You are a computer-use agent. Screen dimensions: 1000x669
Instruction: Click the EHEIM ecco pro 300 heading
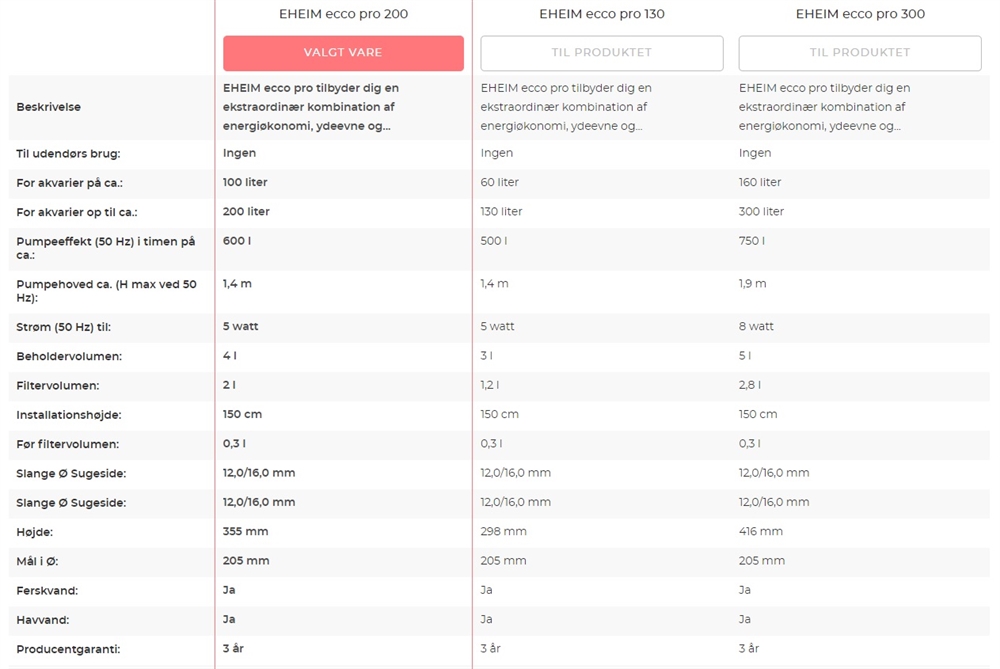859,14
